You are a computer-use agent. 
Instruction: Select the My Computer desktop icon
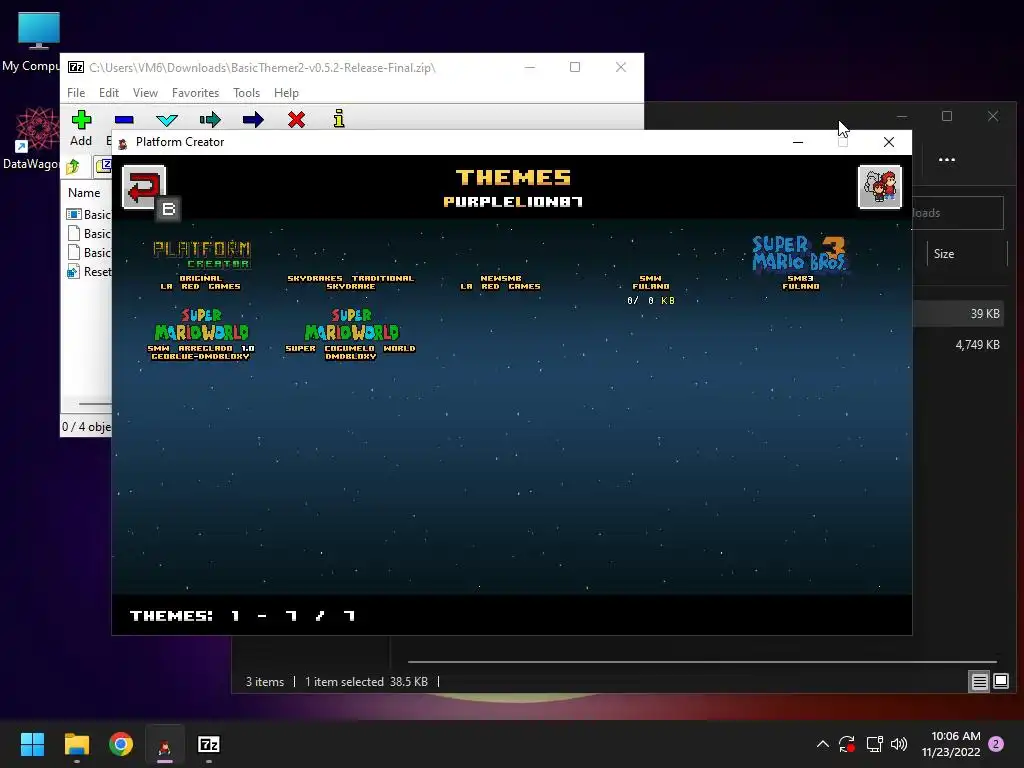[38, 42]
